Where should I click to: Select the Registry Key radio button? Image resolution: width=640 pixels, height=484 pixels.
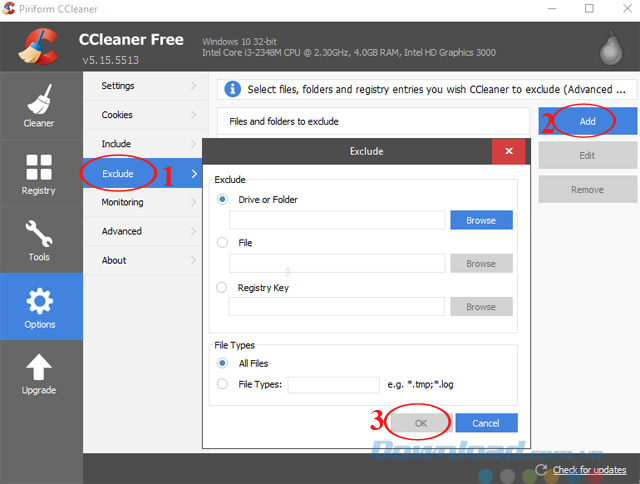click(222, 287)
